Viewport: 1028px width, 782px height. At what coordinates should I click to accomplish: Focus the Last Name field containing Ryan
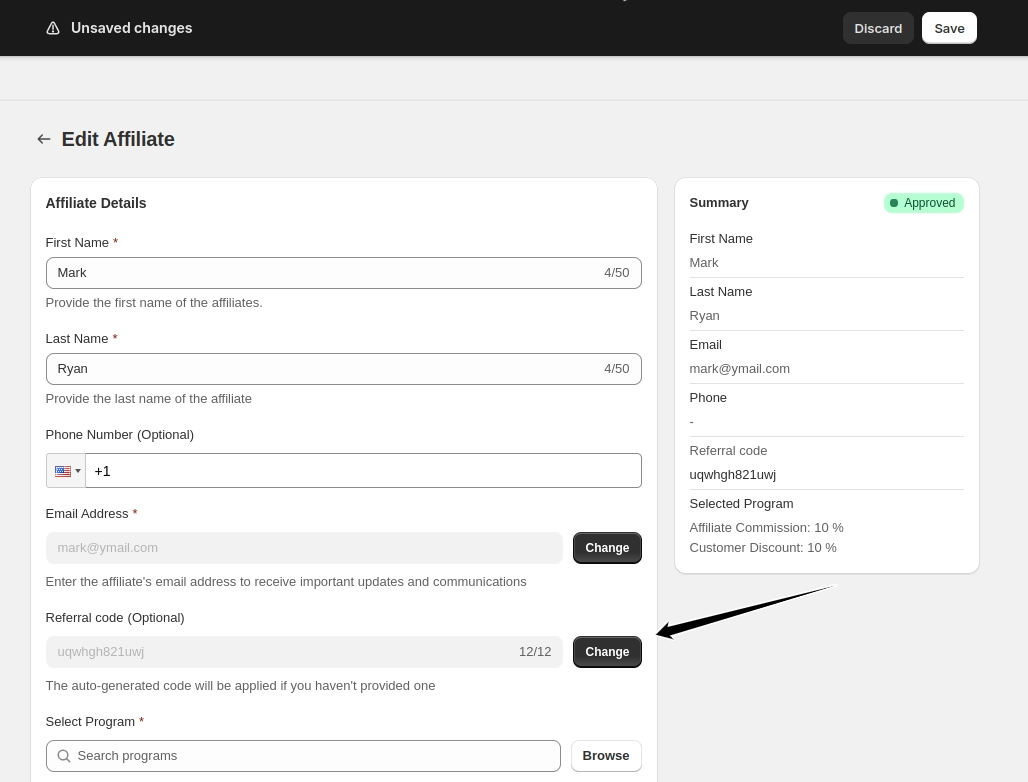320,369
